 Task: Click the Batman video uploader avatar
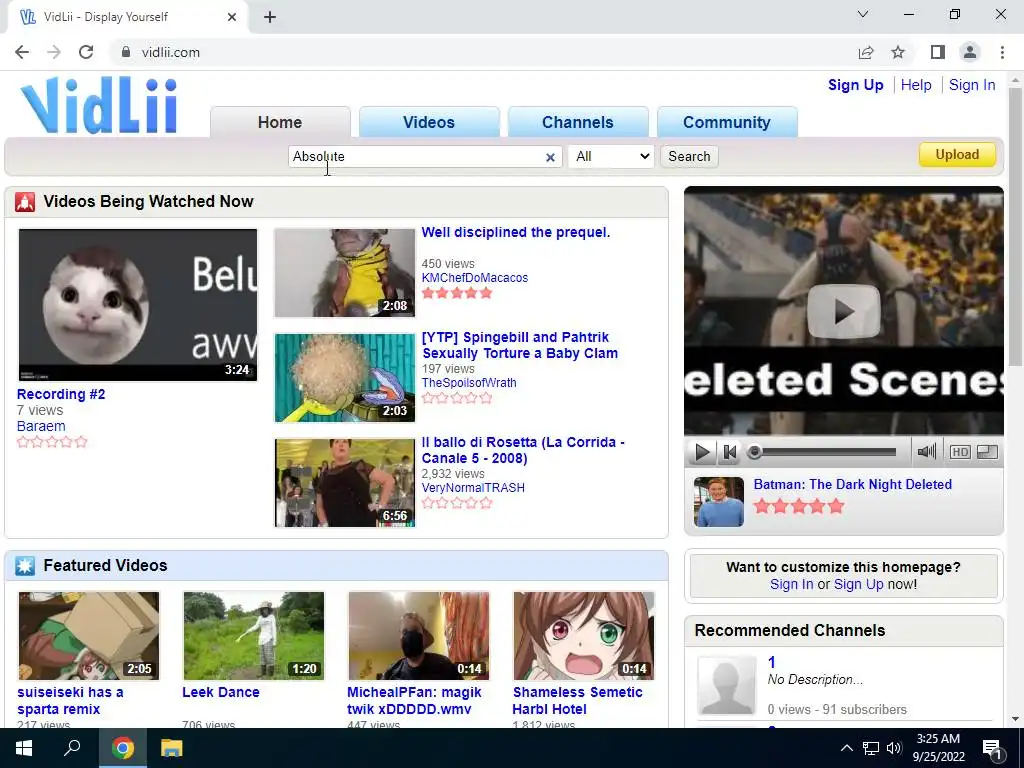[718, 502]
